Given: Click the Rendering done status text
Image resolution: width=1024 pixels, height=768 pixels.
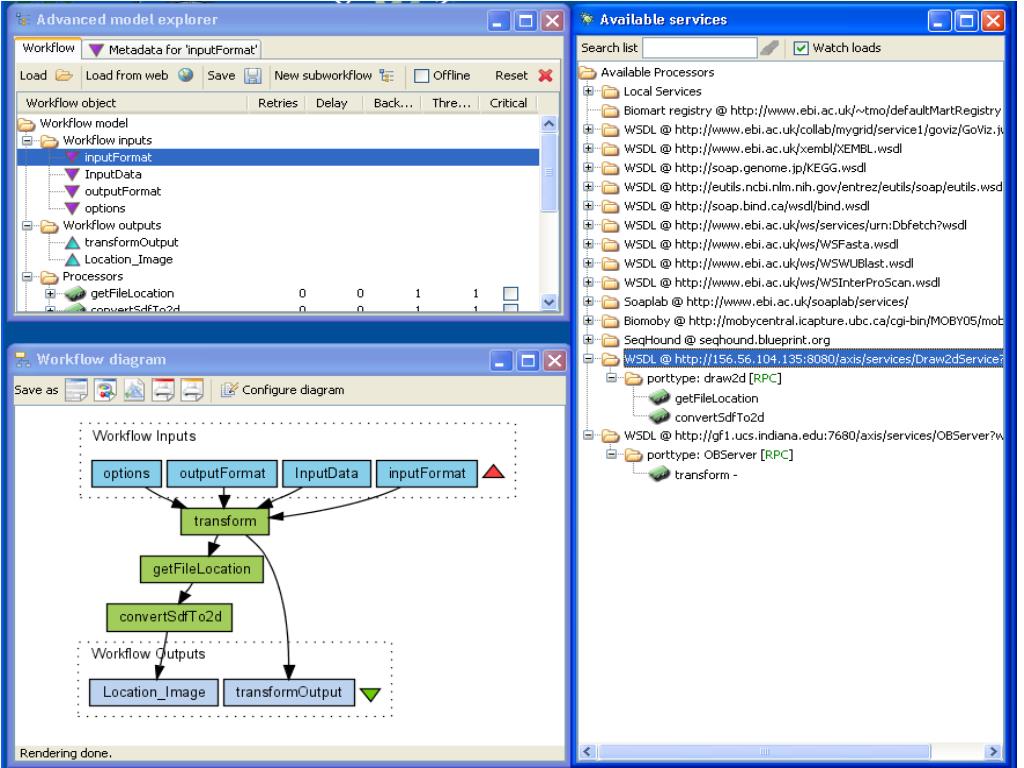Looking at the screenshot, I should pos(65,753).
